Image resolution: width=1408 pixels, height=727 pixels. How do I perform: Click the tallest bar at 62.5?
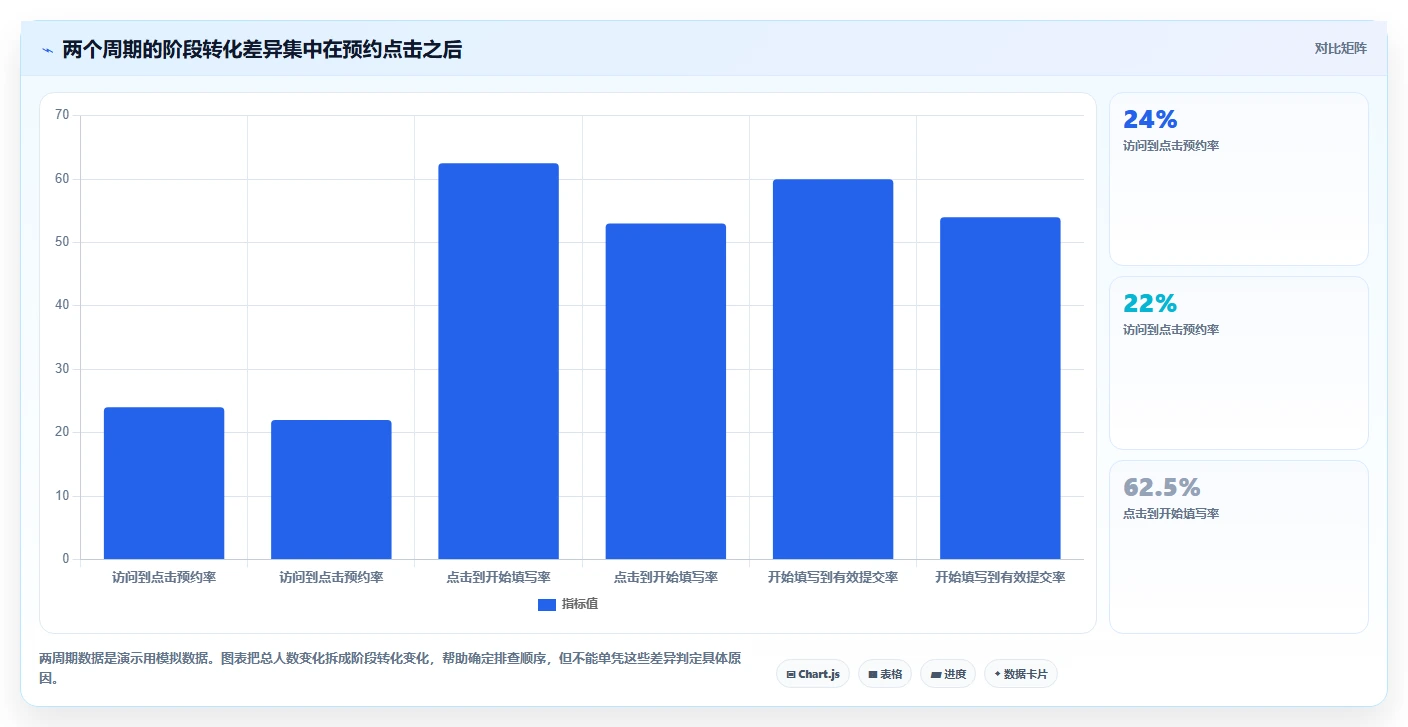click(498, 361)
